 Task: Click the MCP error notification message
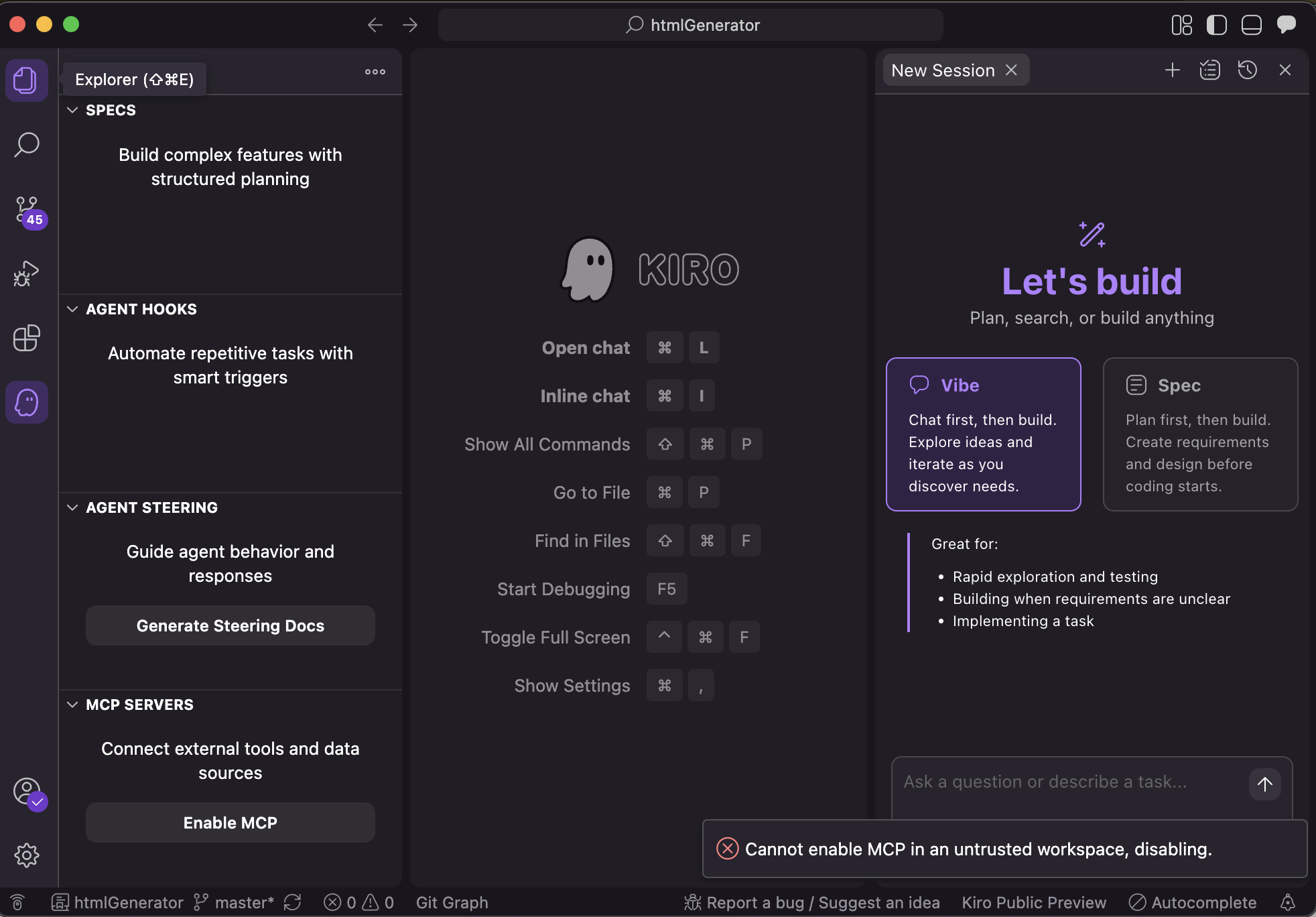[x=978, y=849]
